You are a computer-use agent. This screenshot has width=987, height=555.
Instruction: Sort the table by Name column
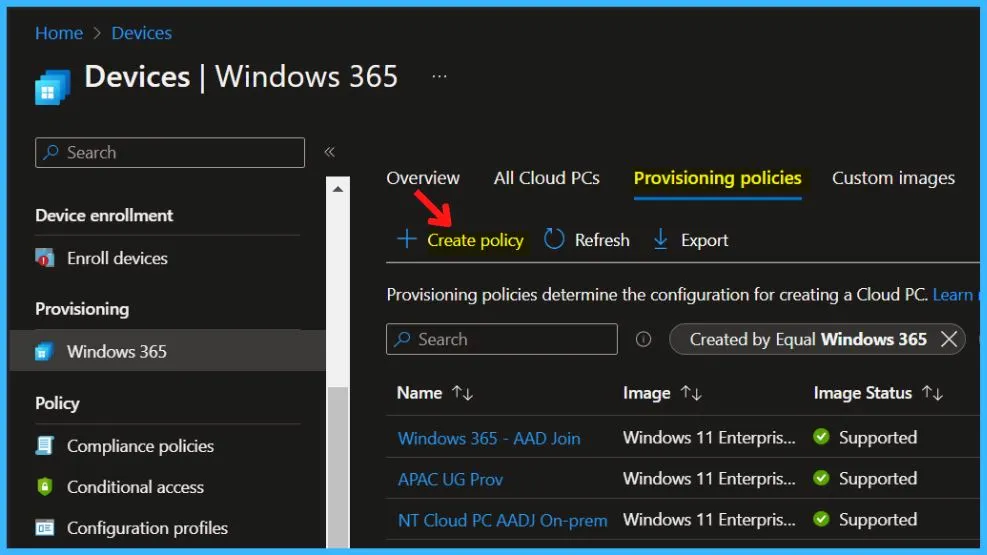pos(434,393)
